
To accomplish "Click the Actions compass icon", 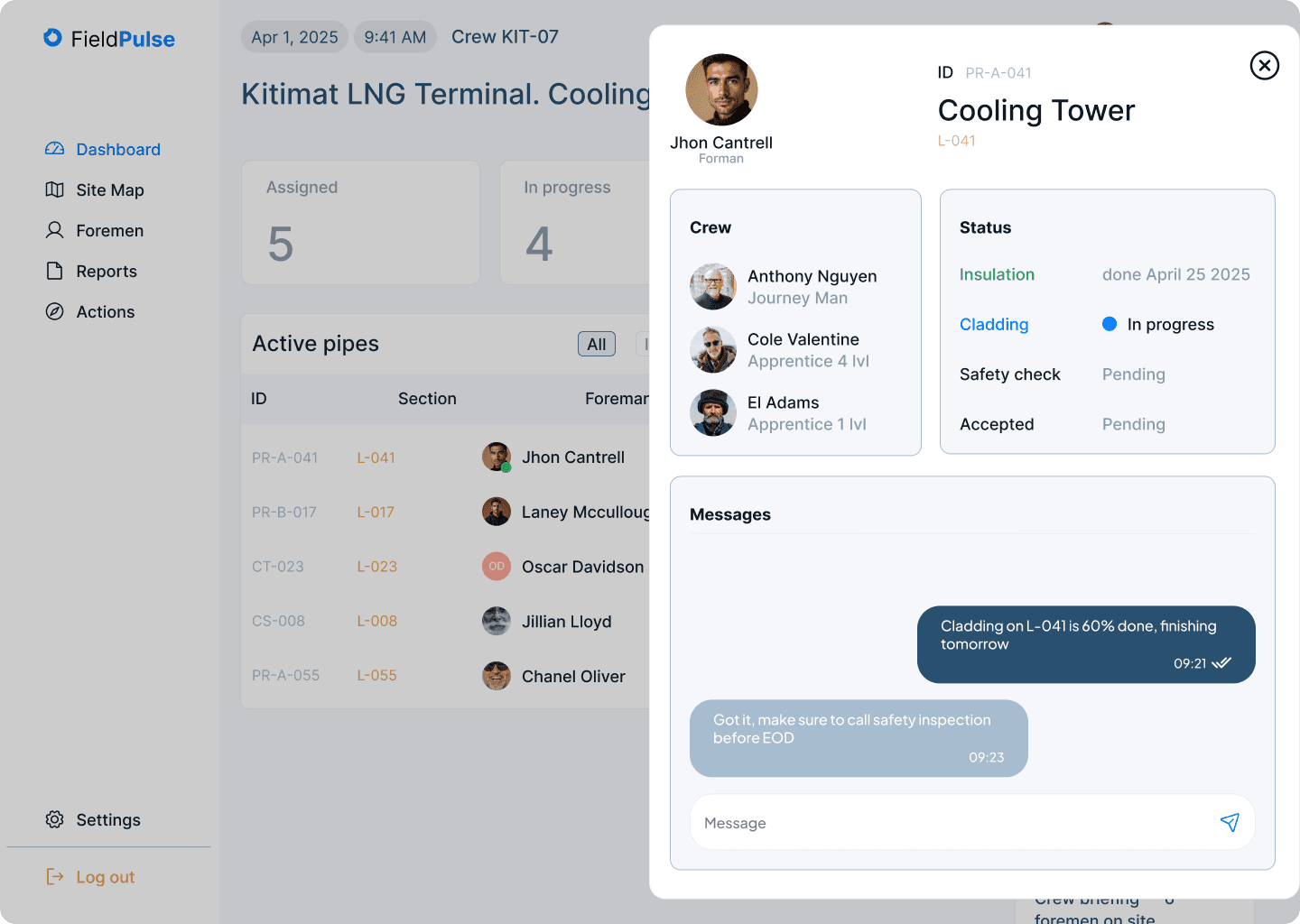I will click(x=54, y=311).
